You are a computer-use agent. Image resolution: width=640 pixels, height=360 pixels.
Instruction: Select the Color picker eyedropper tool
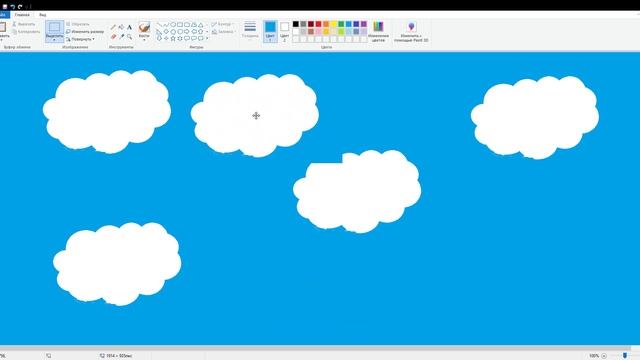121,37
